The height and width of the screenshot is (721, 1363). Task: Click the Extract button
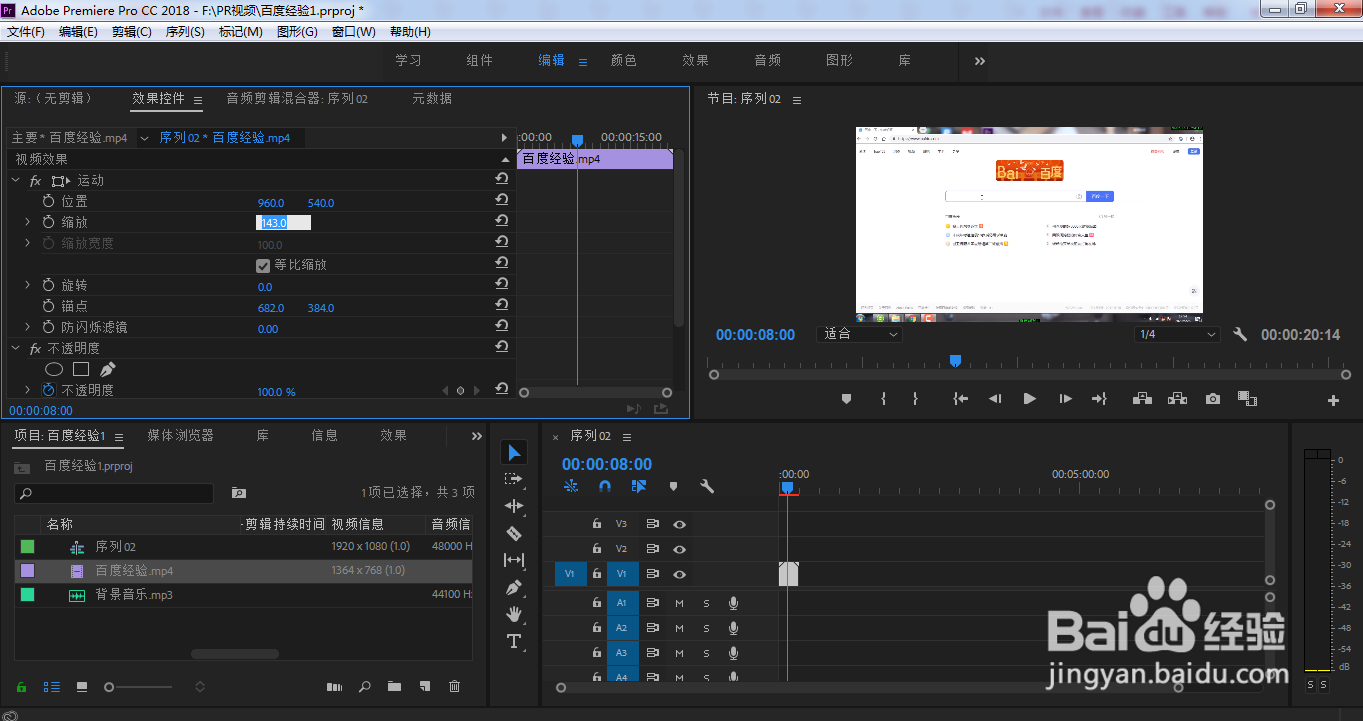[1177, 398]
